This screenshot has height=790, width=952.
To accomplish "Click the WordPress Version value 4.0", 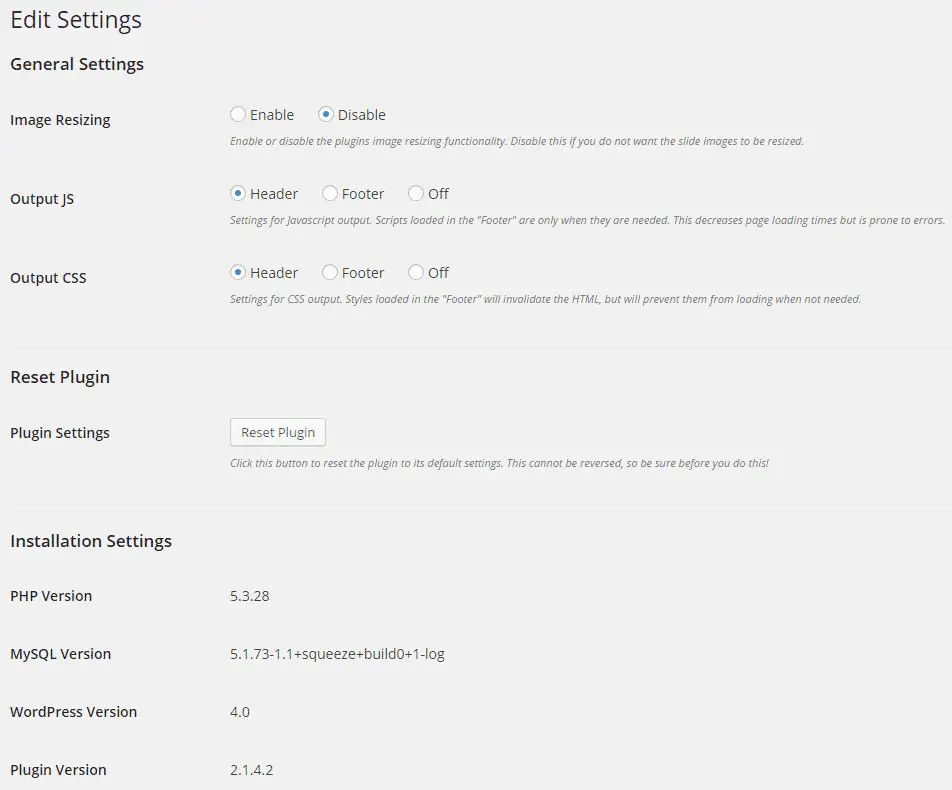I will (x=240, y=712).
